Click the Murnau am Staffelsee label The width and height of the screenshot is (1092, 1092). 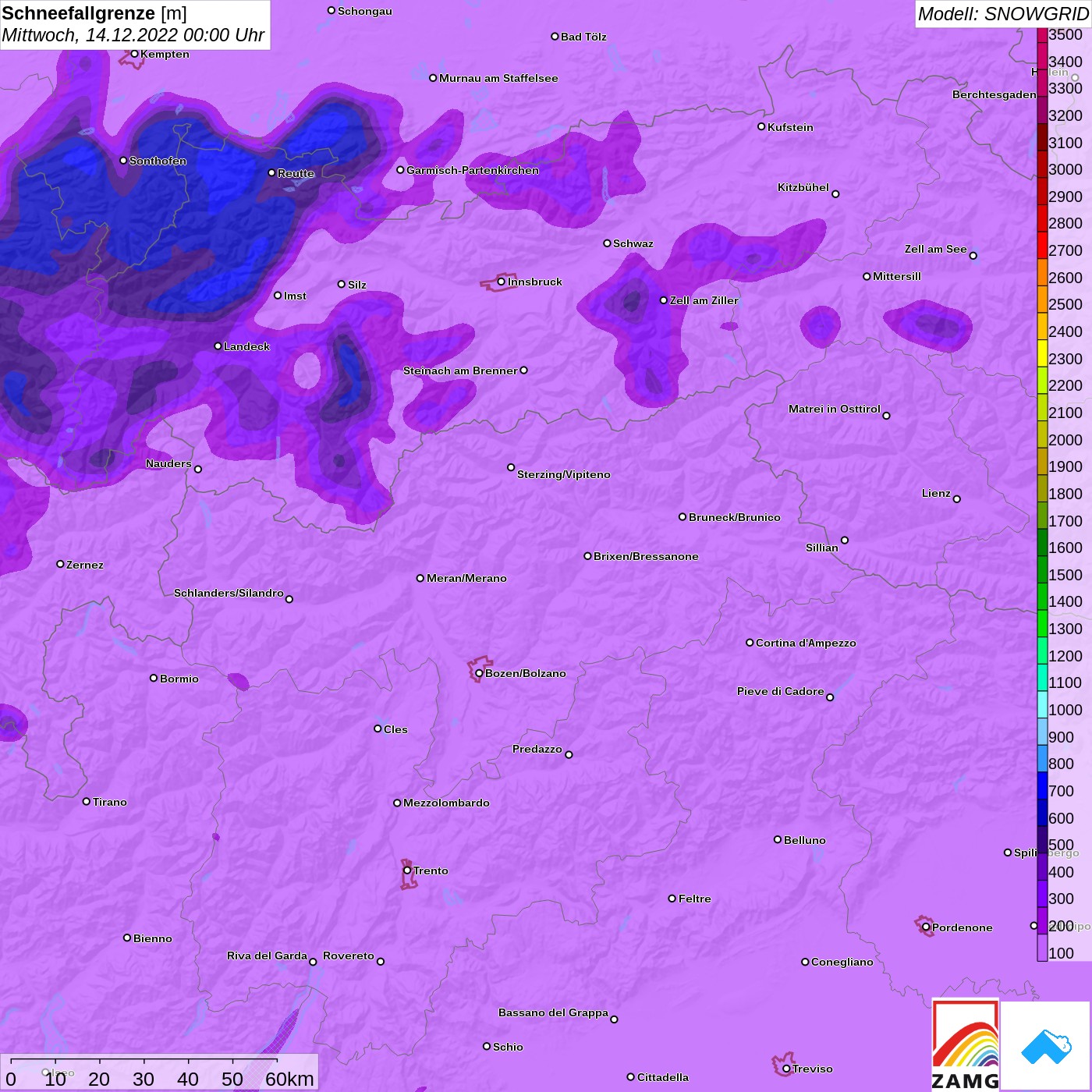tap(498, 78)
